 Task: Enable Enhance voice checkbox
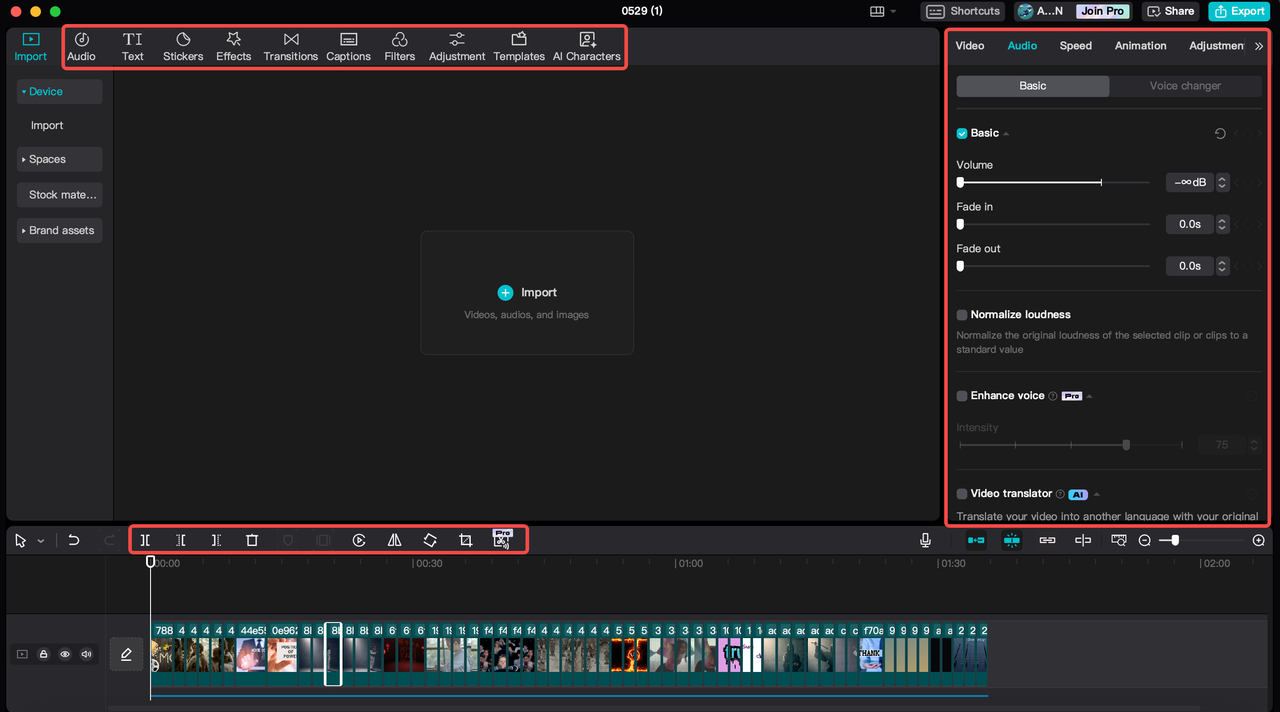pos(962,396)
